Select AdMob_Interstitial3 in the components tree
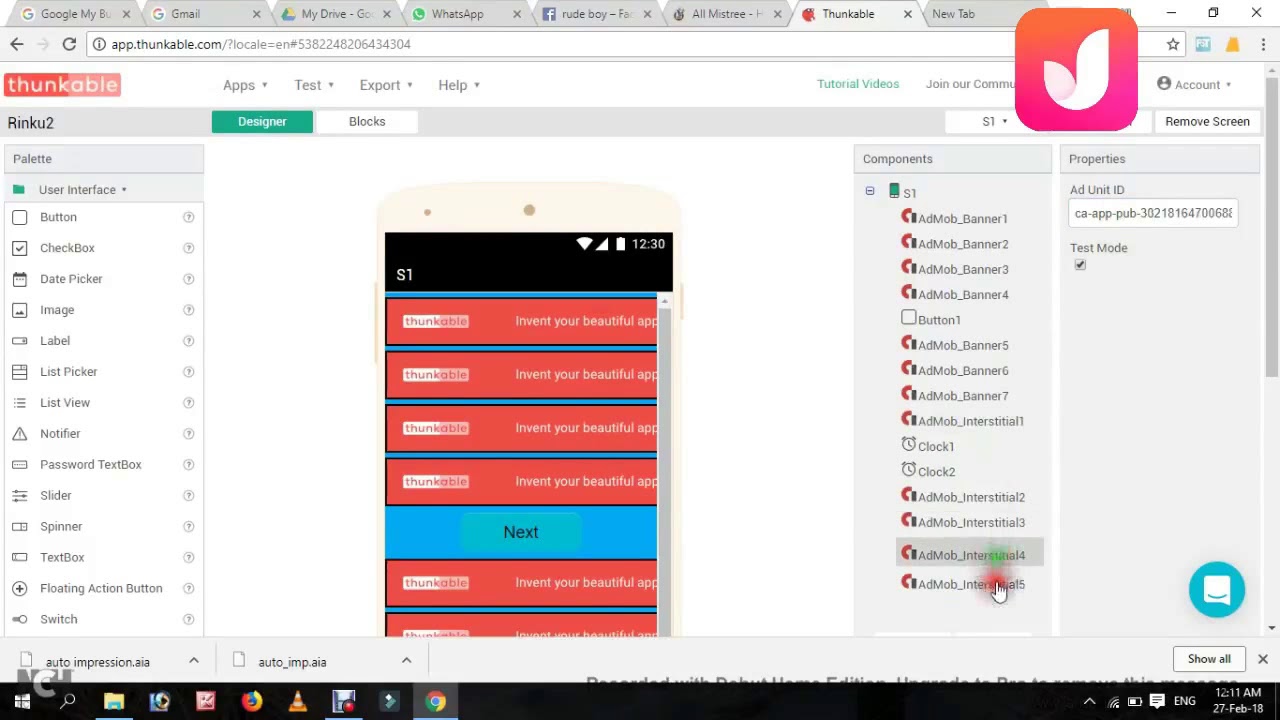 (971, 522)
